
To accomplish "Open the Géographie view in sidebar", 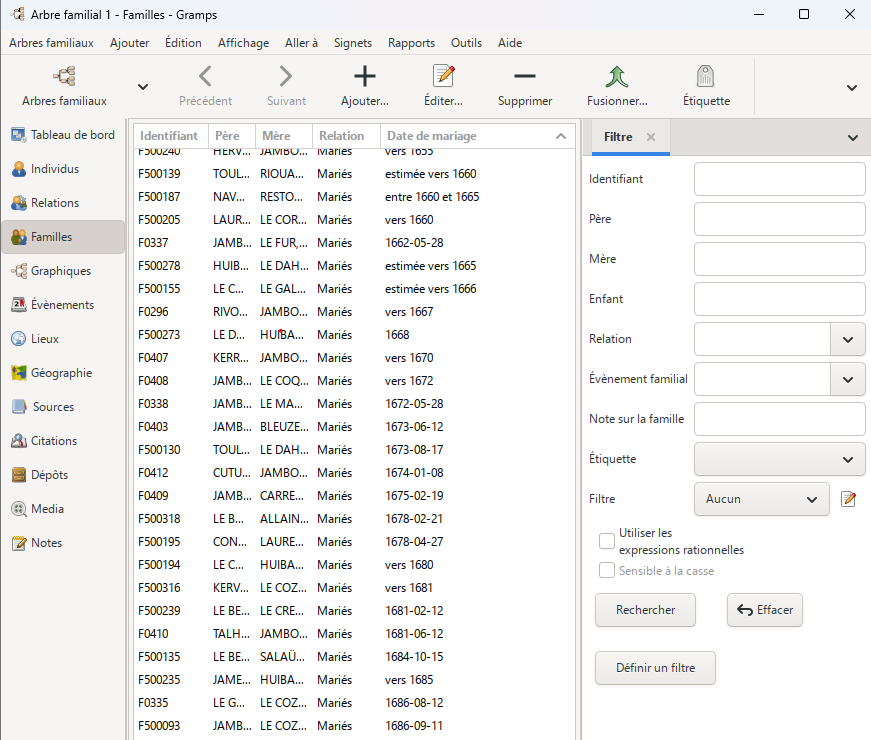I will click(61, 373).
